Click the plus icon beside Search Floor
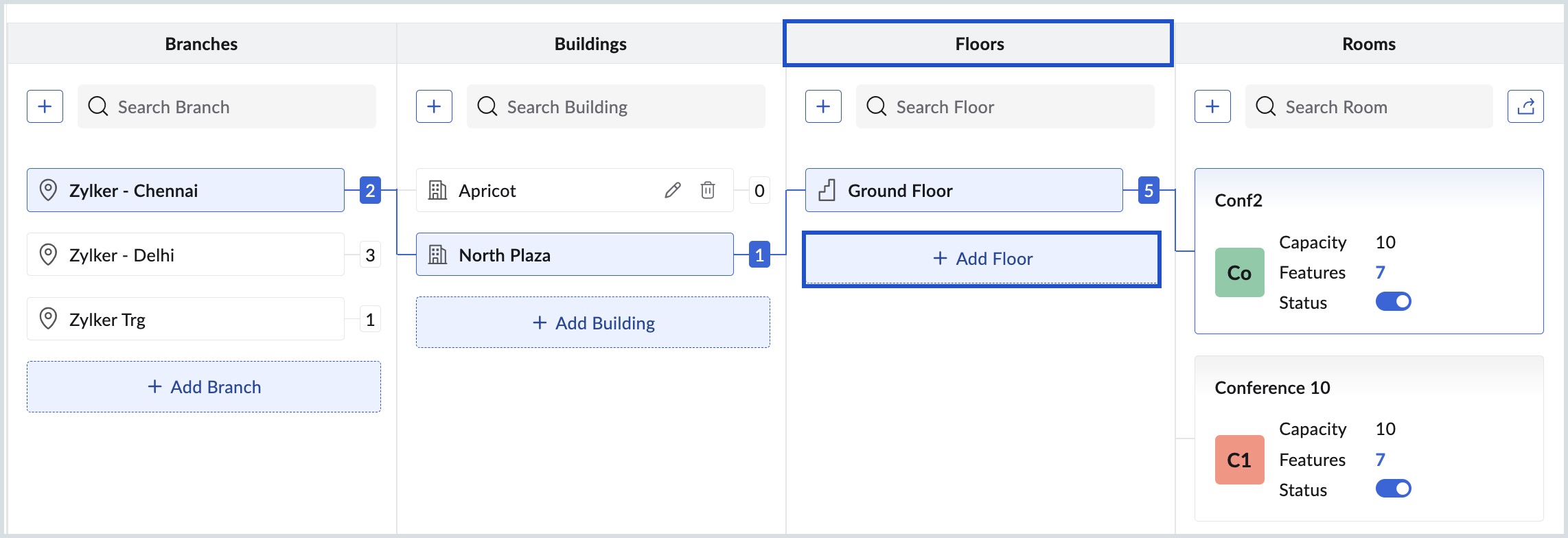 coord(823,106)
